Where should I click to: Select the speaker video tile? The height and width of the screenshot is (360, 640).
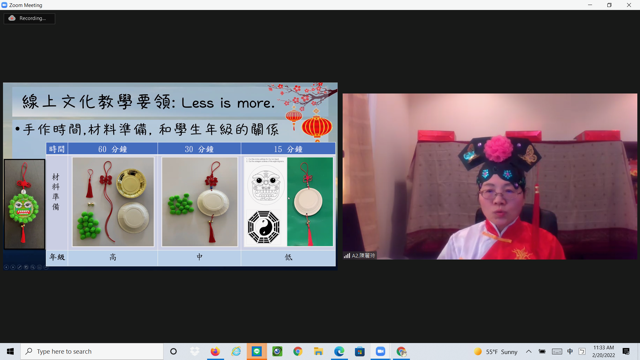[x=490, y=176]
